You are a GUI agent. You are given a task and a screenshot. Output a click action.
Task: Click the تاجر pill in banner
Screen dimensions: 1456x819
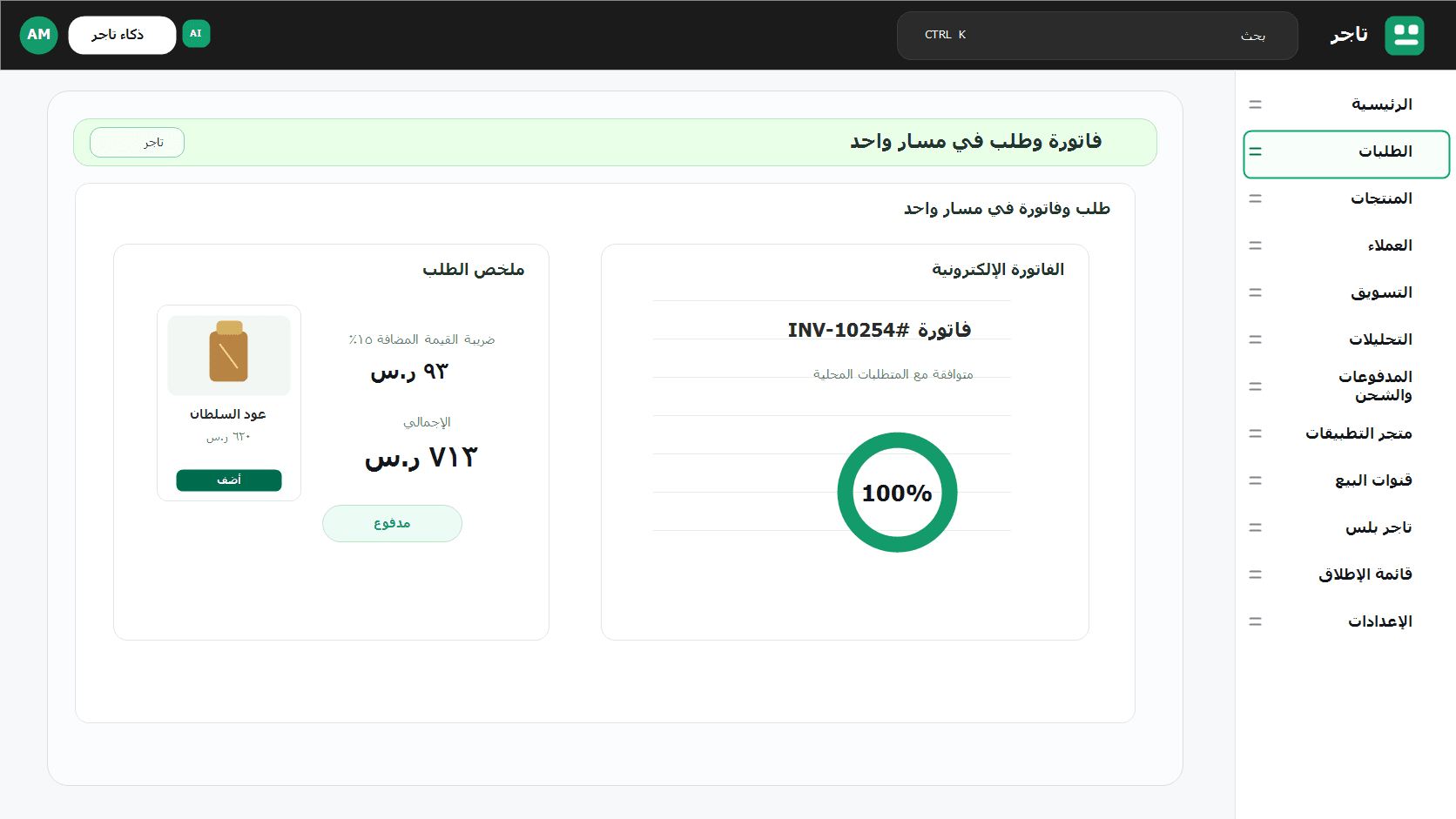(x=137, y=142)
